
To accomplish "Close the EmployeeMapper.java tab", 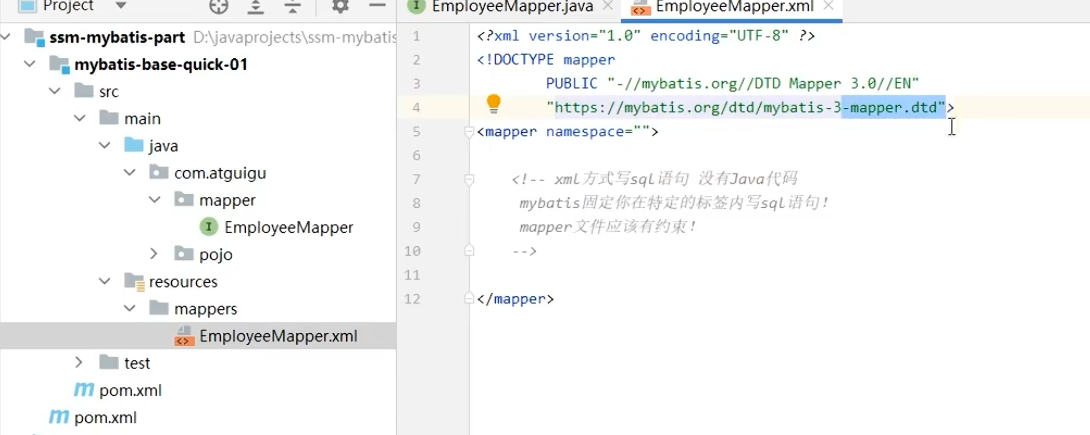I will point(608,6).
